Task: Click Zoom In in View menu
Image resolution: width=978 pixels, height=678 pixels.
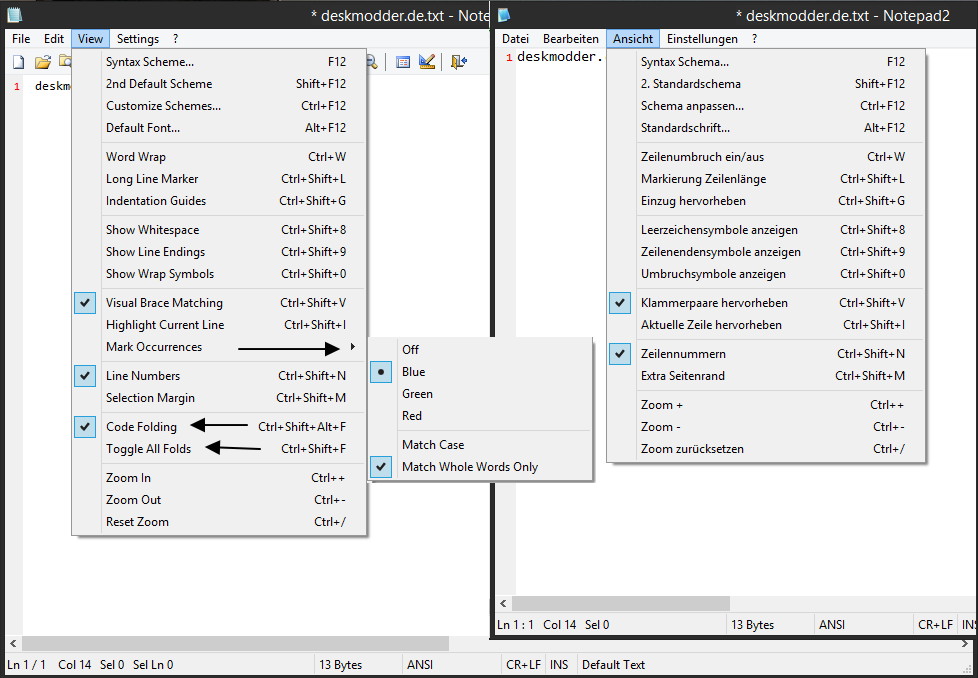Action: coord(219,478)
